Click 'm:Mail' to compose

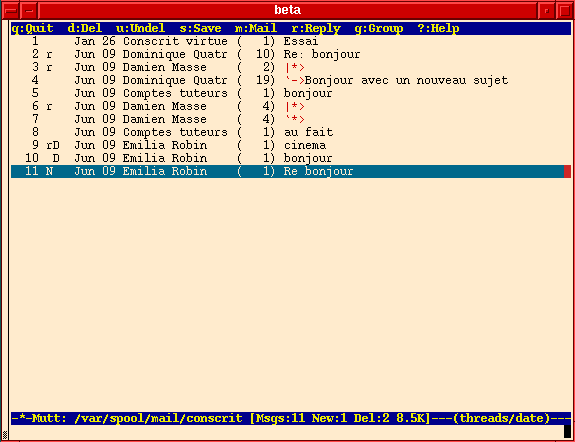256,28
